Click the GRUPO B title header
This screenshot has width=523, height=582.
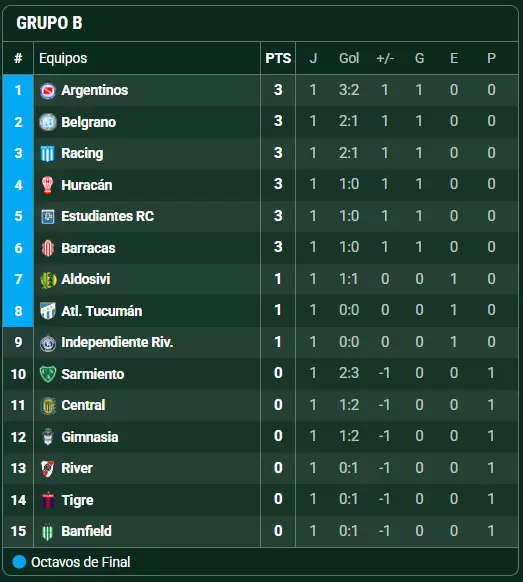tap(49, 23)
